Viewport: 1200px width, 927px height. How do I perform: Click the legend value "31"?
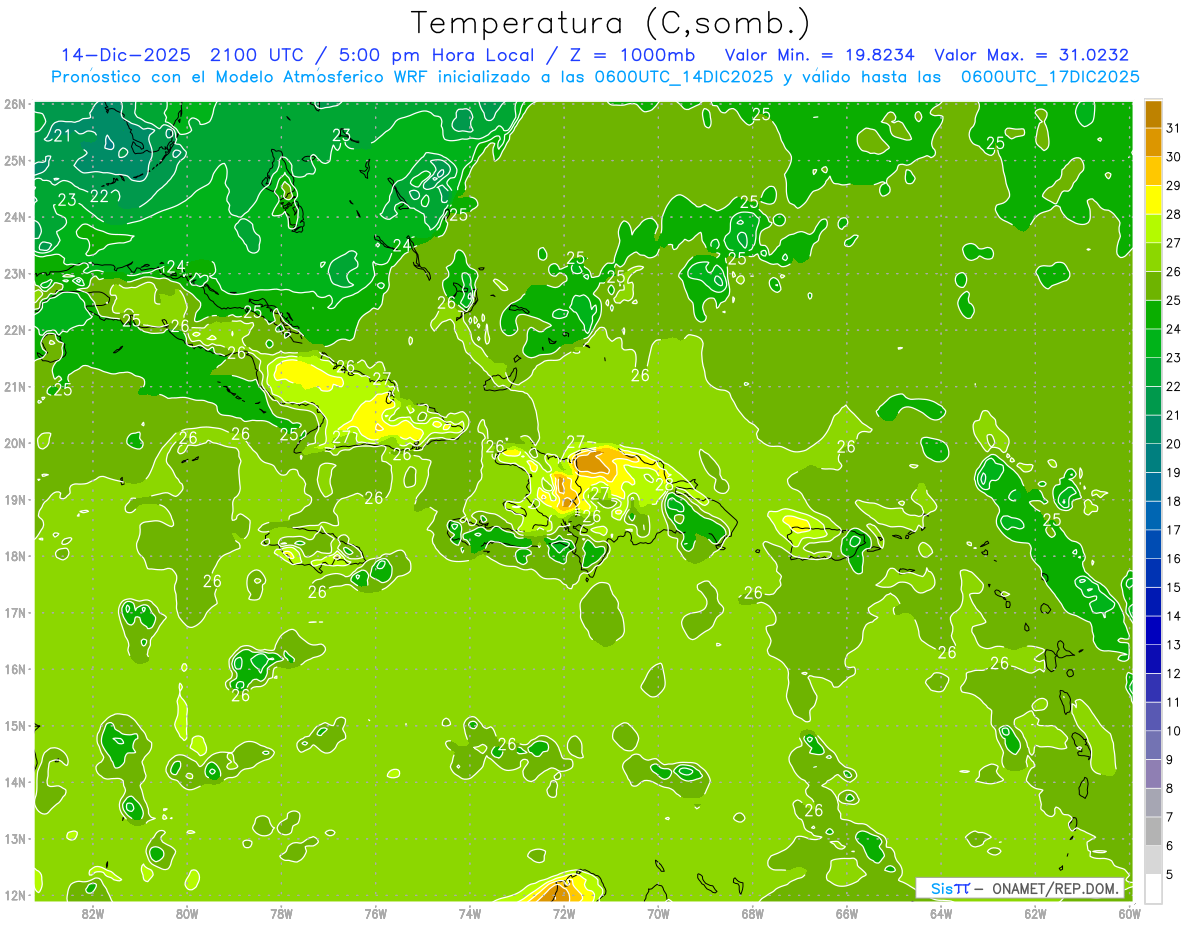point(1174,128)
